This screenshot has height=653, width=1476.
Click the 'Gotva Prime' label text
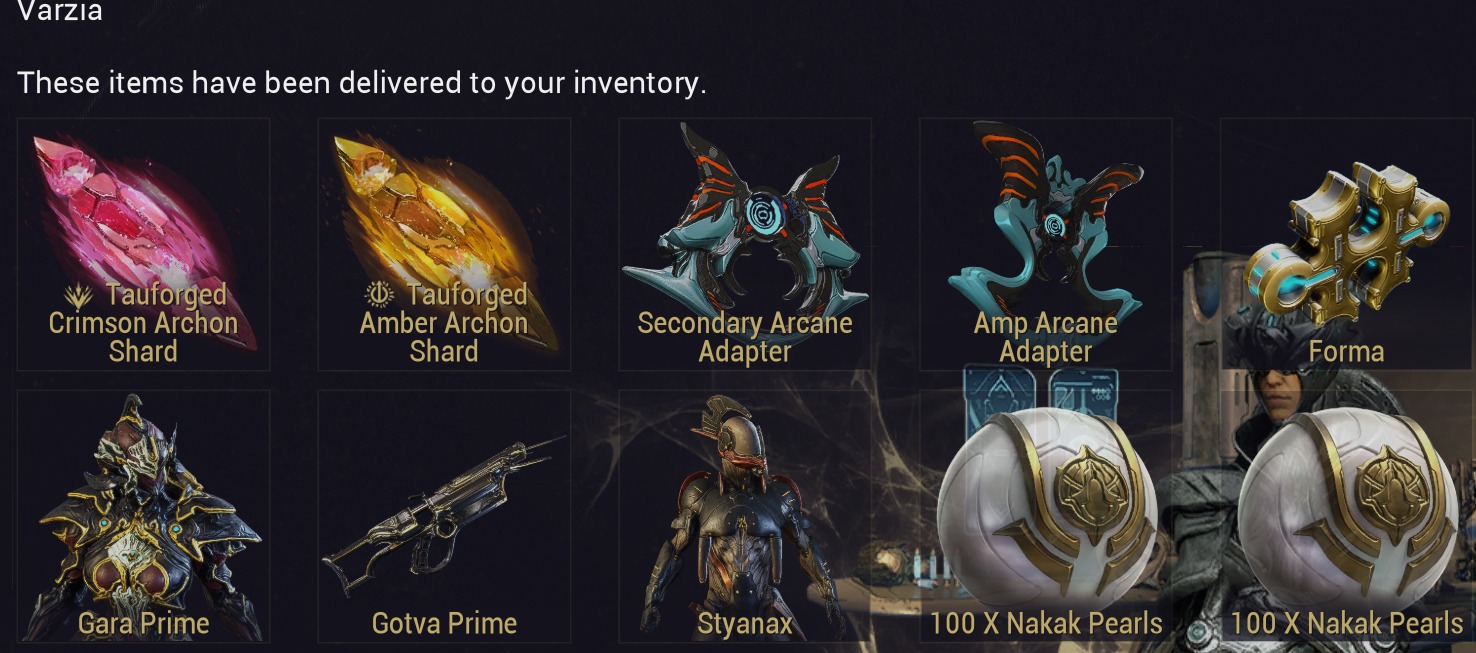coord(444,624)
